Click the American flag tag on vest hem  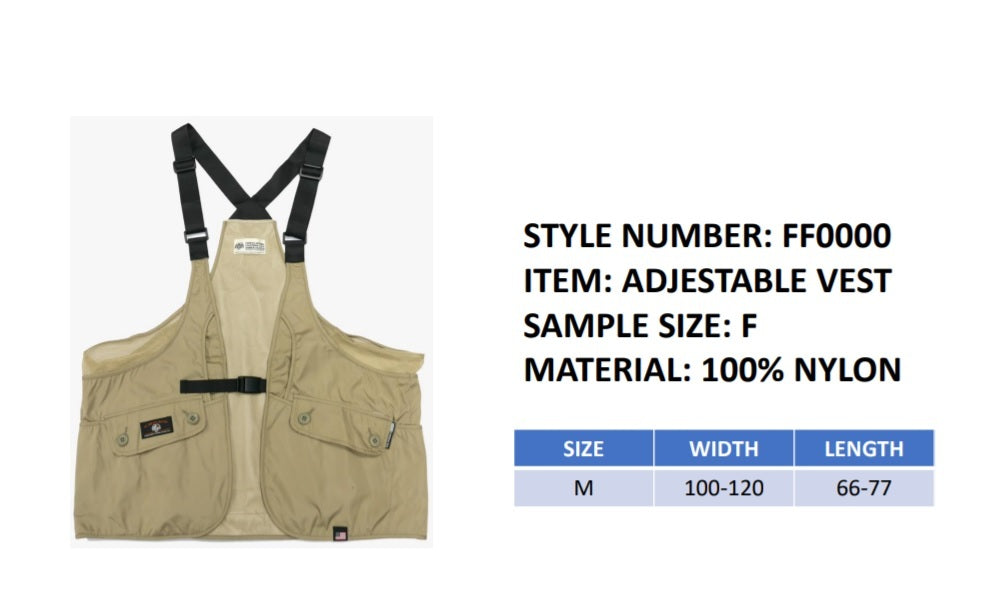pyautogui.click(x=340, y=535)
